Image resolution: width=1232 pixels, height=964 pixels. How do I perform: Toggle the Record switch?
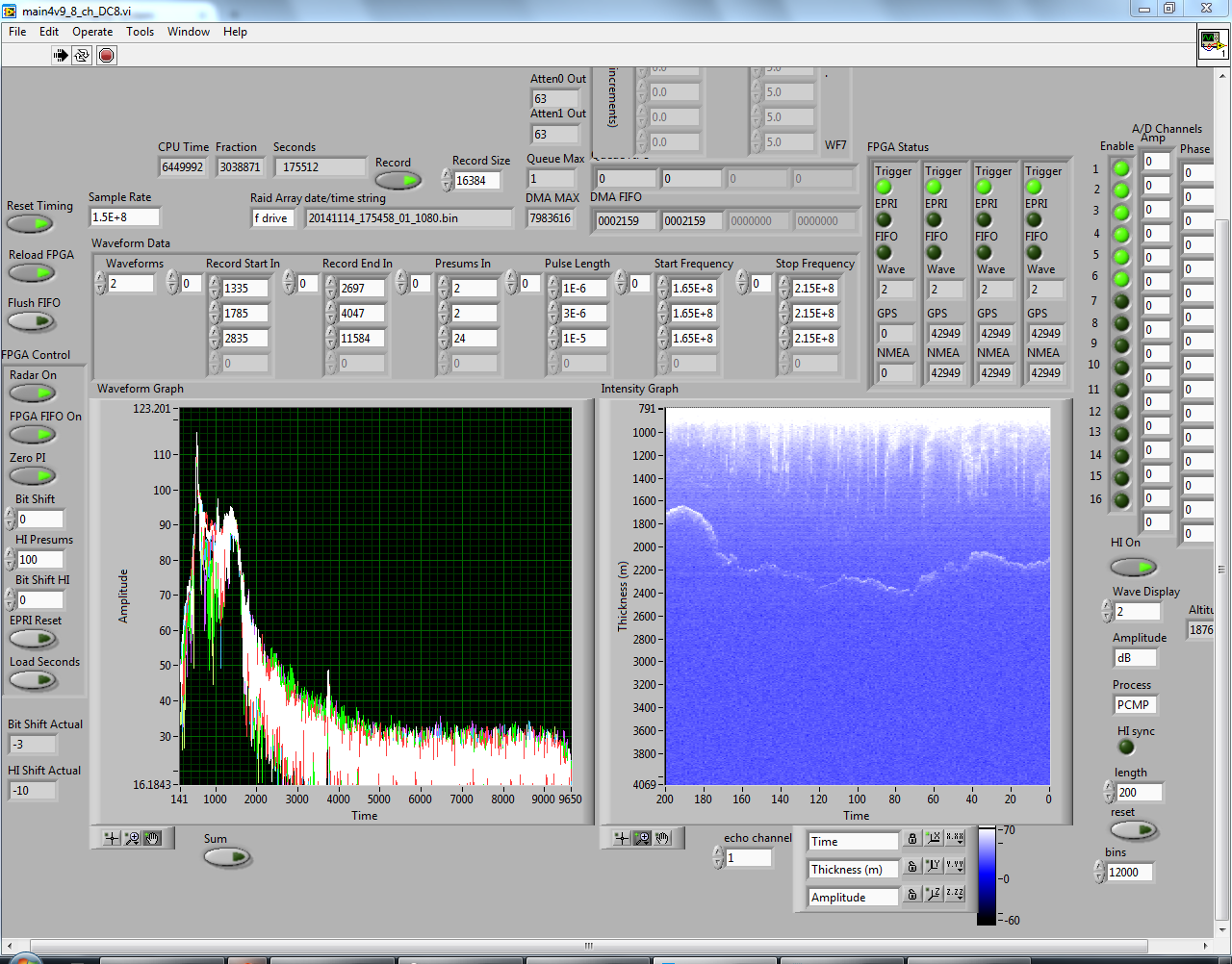pos(398,180)
